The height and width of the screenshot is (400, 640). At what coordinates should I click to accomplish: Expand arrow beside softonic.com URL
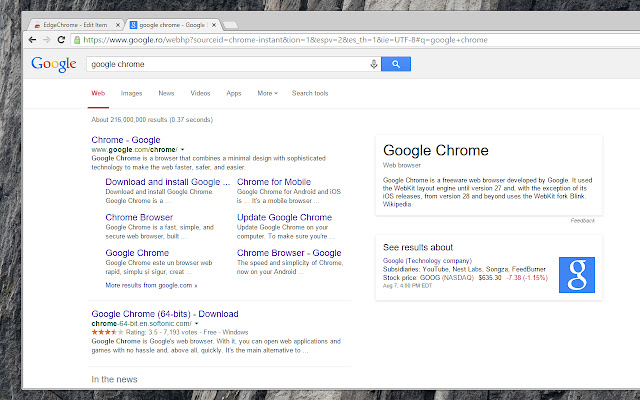click(x=196, y=323)
